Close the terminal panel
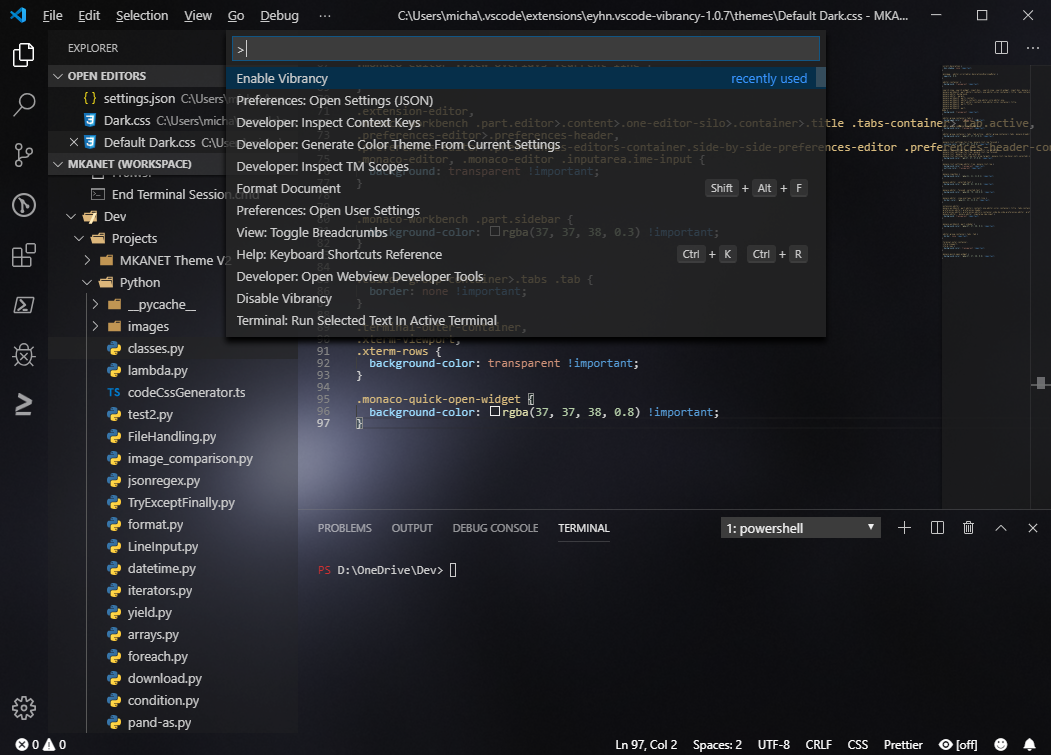The height and width of the screenshot is (755, 1051). click(x=1033, y=528)
